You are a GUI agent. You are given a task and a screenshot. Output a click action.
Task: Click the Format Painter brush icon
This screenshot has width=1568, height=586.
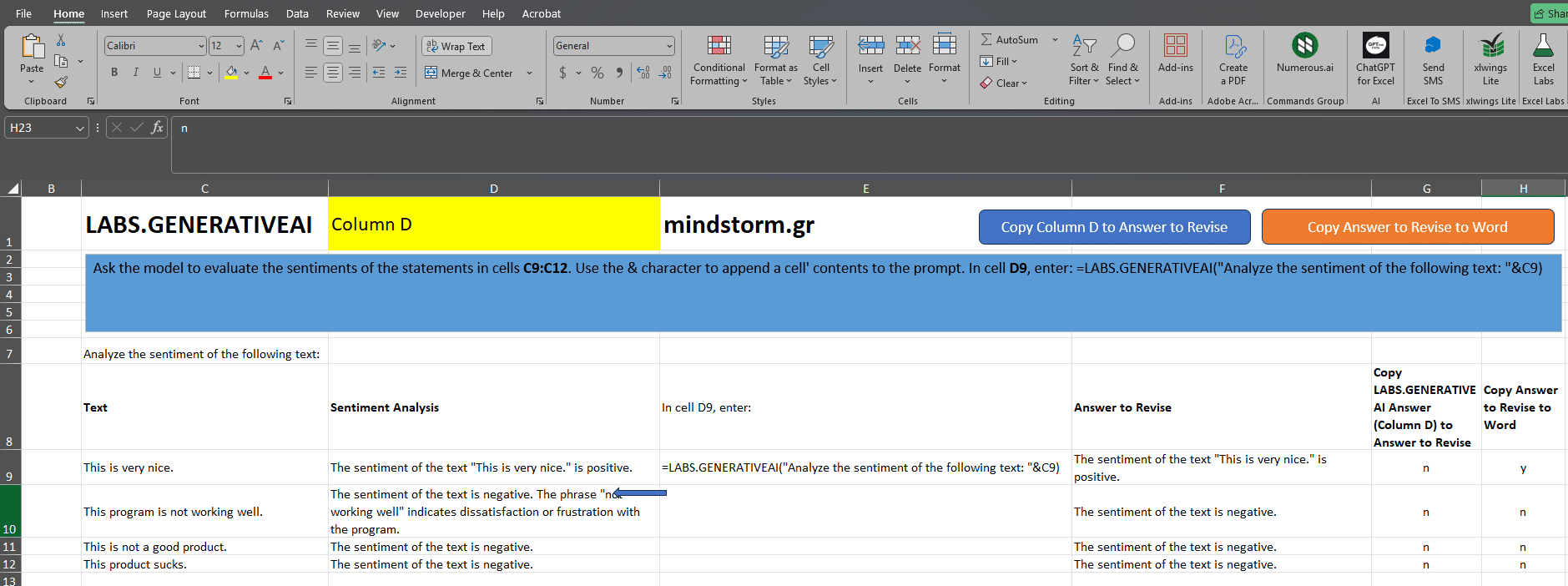[61, 82]
